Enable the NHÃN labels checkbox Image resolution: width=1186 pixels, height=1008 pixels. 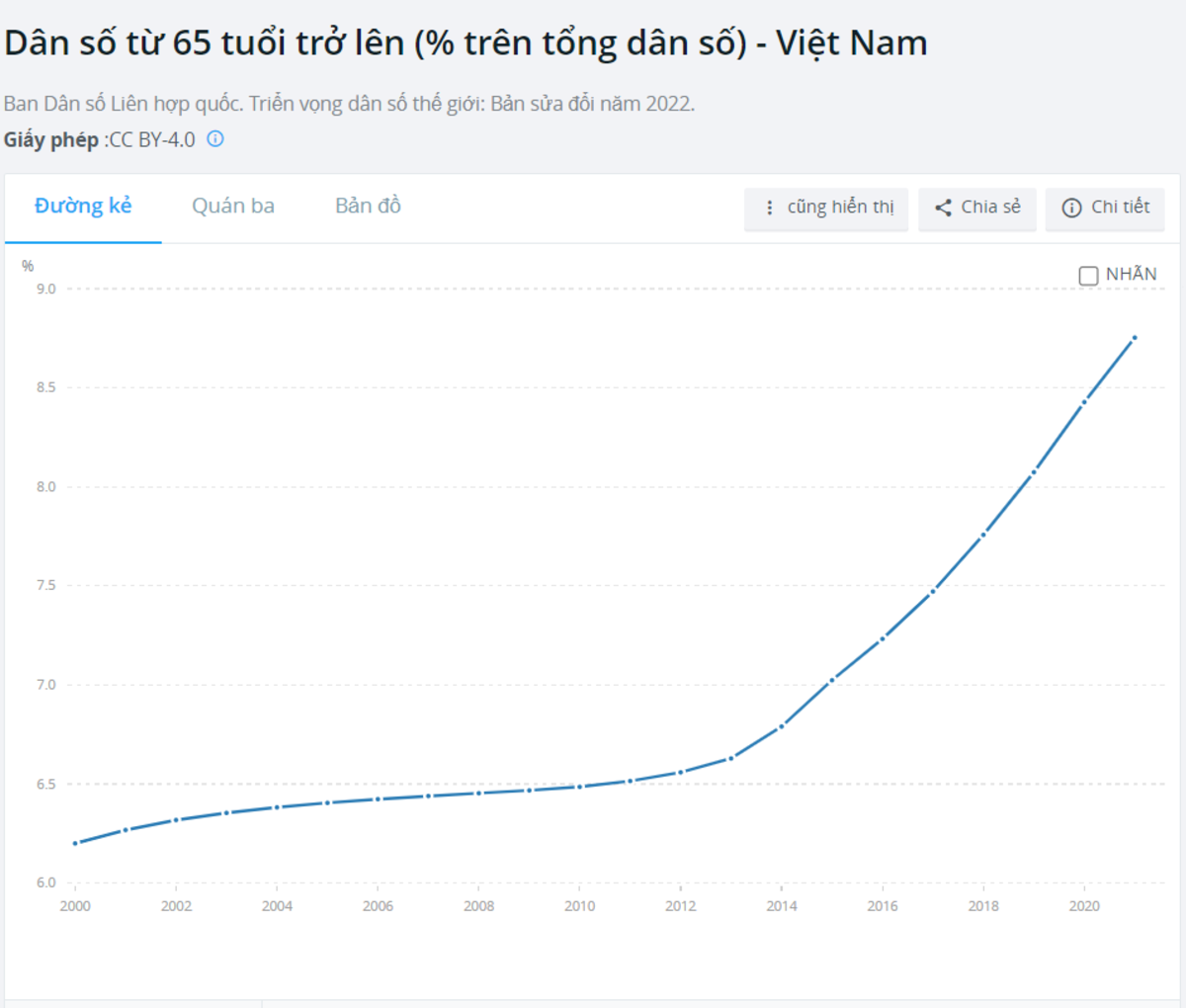point(1088,276)
